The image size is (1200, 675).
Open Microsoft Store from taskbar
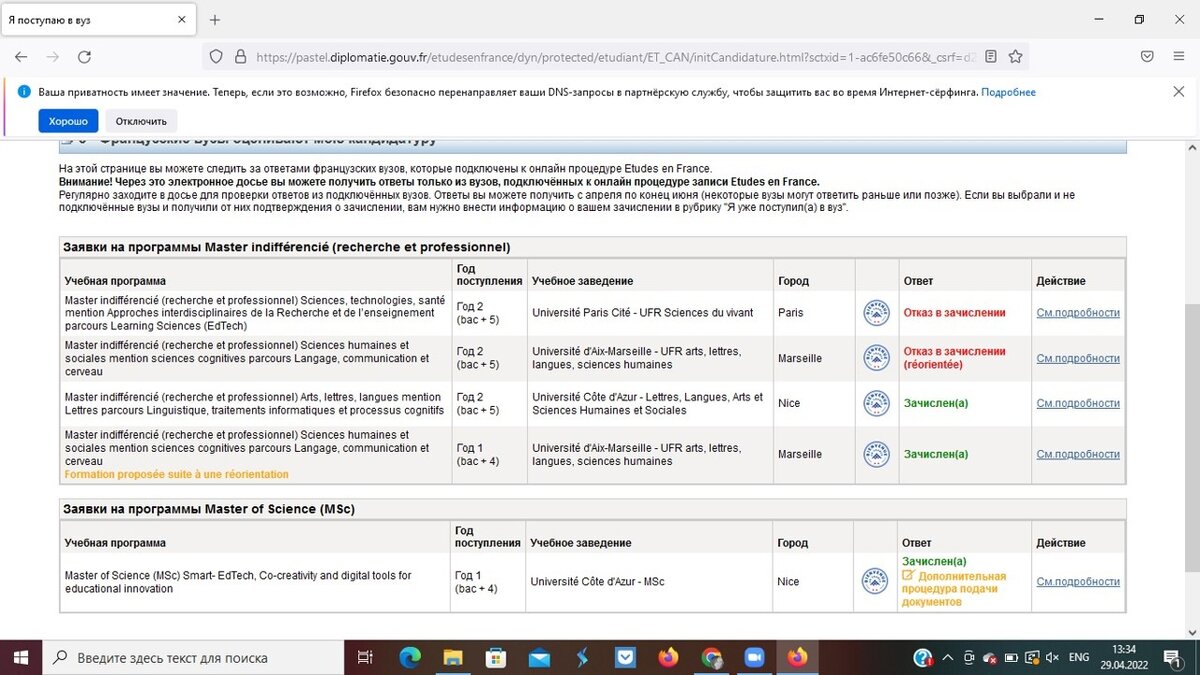(497, 657)
